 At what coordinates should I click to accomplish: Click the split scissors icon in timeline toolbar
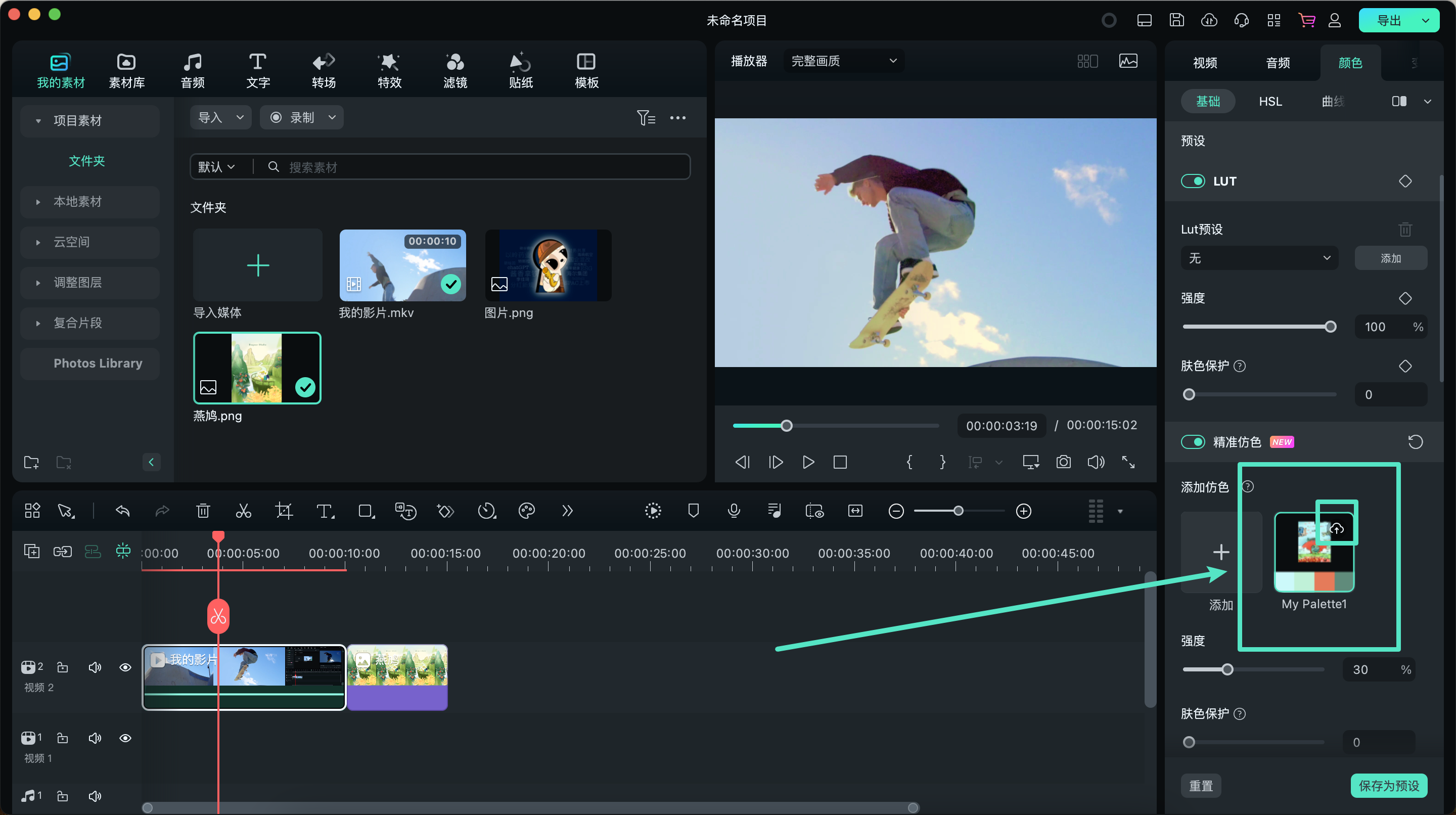click(x=243, y=511)
